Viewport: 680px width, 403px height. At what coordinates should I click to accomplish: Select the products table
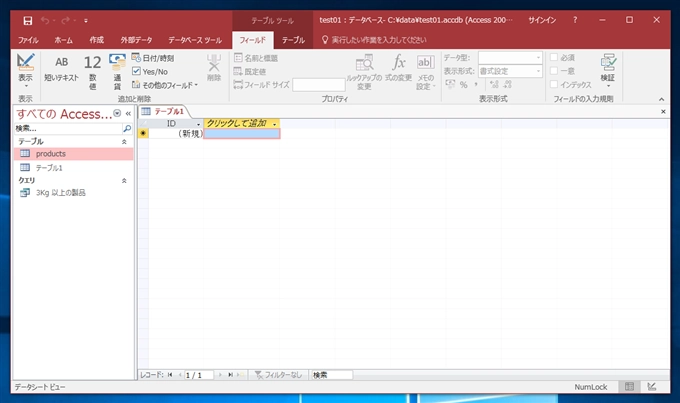click(x=74, y=154)
